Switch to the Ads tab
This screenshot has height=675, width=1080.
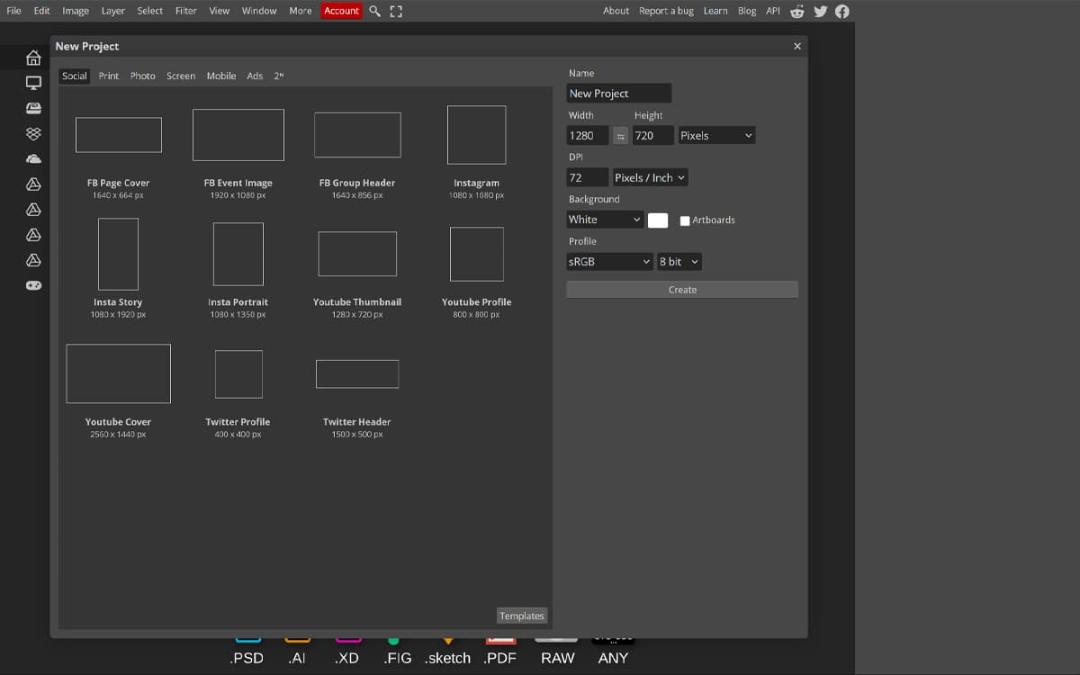(x=255, y=76)
